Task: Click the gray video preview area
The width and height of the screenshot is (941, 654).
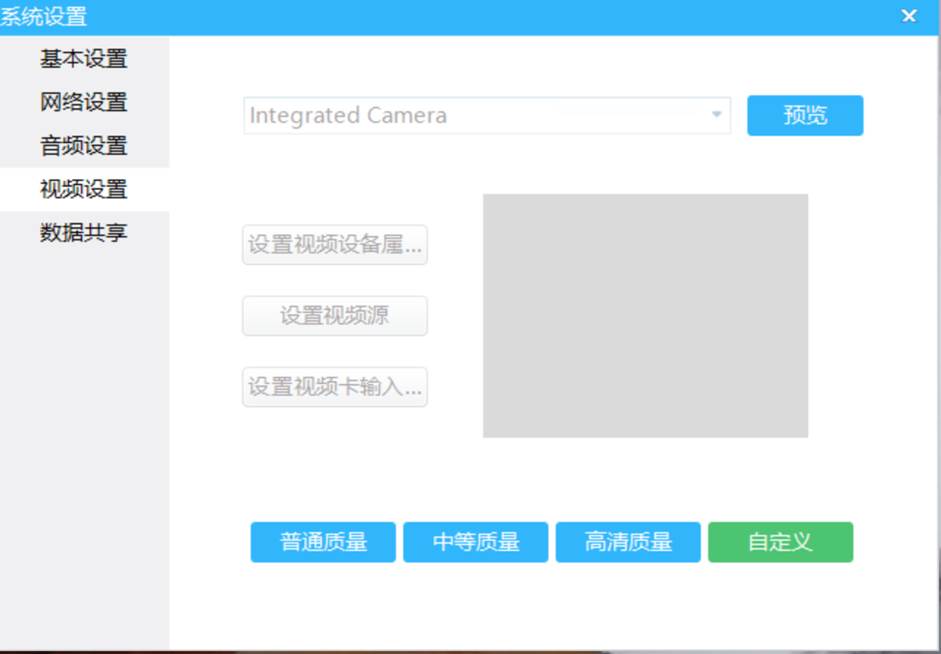Action: (x=645, y=316)
